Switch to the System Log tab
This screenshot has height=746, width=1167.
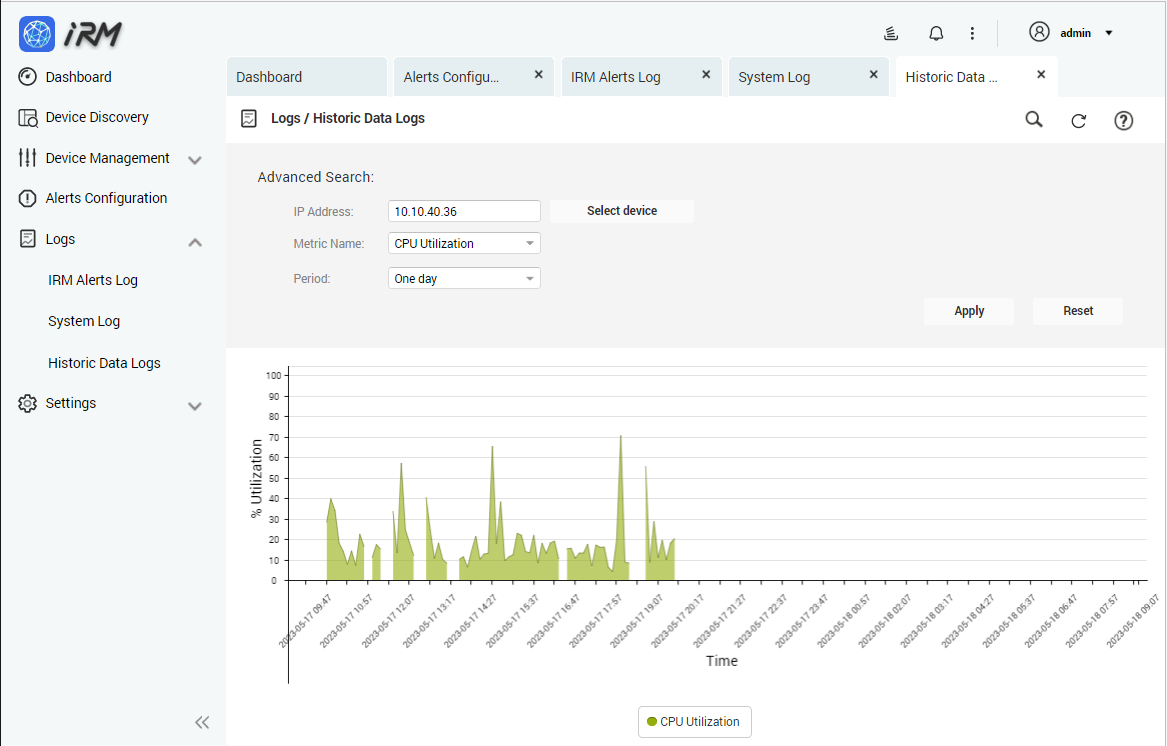coord(774,75)
